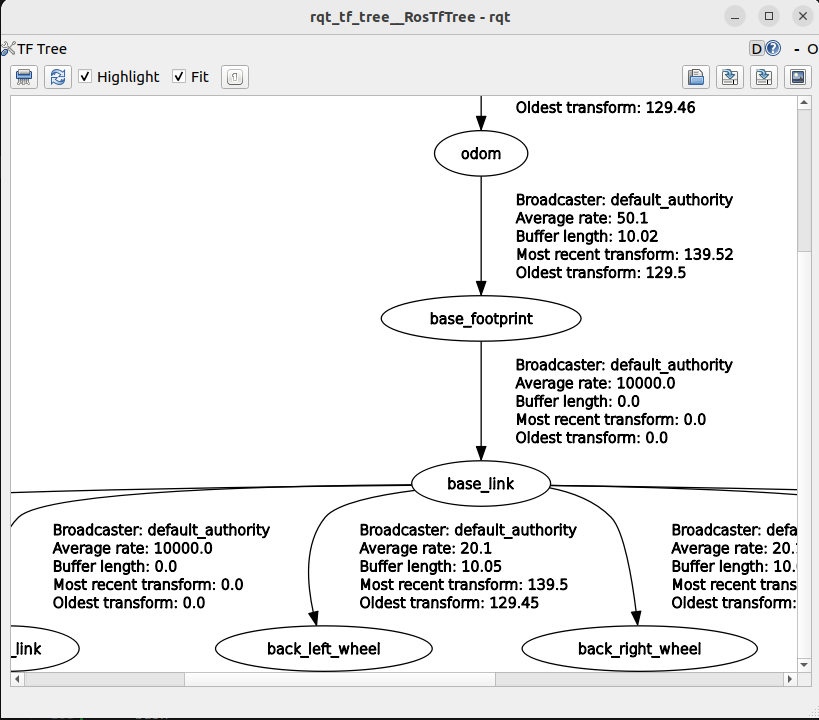Disable the Fit checkbox
The image size is (819, 720).
point(180,77)
